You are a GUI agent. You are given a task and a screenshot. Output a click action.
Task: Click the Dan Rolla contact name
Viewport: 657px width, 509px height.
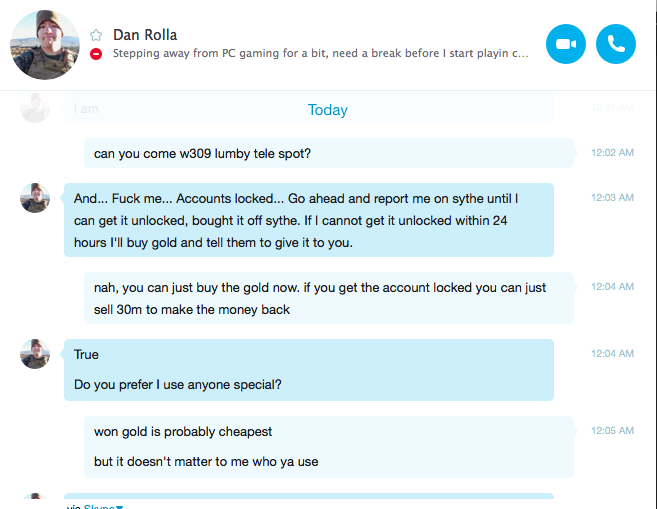145,35
